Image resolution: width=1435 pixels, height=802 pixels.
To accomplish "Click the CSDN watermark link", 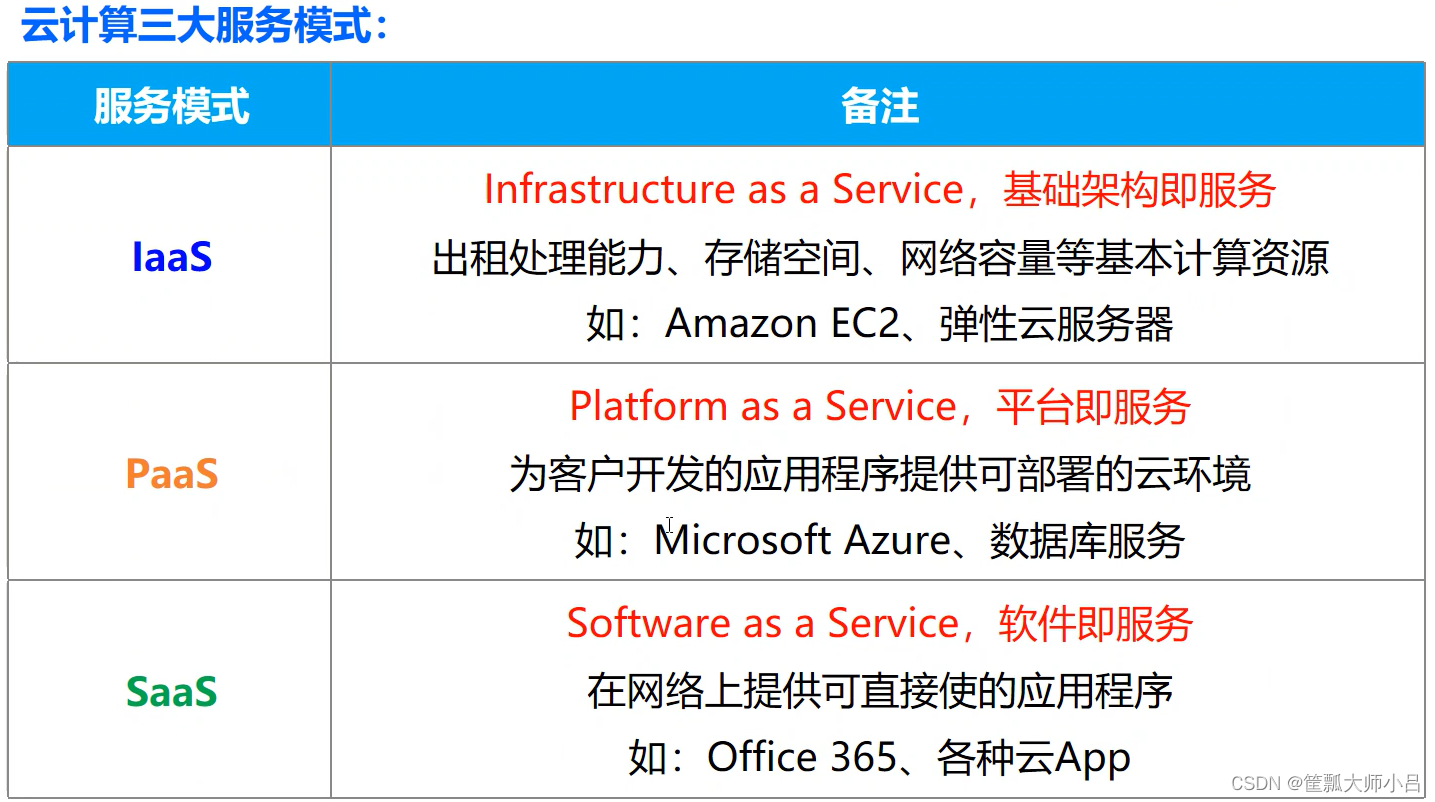I will coord(1256,783).
